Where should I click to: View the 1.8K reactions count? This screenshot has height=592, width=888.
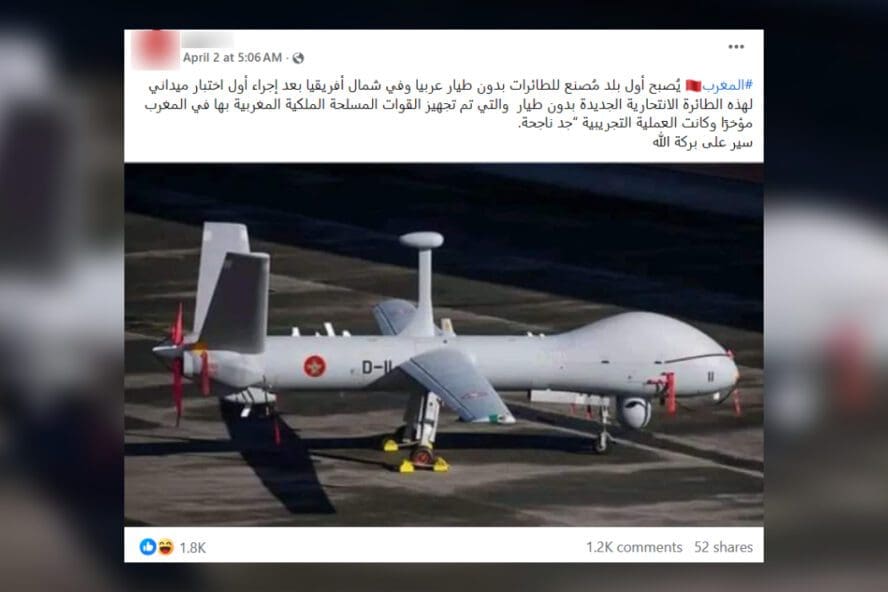point(193,548)
